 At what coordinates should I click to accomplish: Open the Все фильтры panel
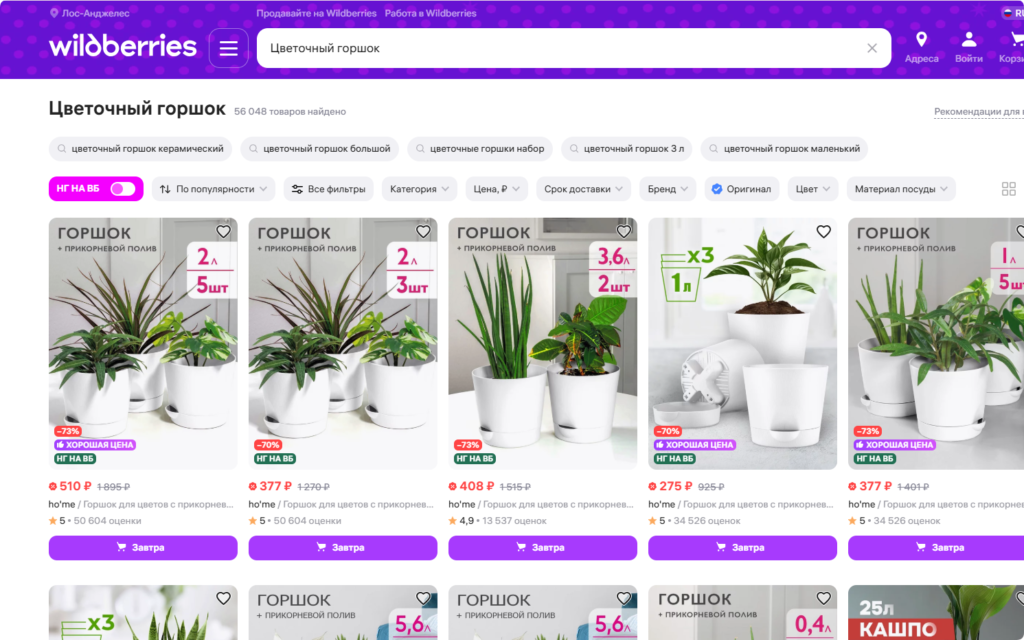click(x=328, y=189)
